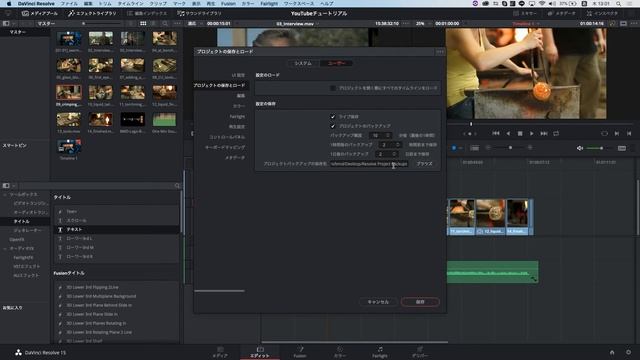Open the Media Pool panel button
Viewport: 640px width, 360px height.
[x=40, y=13]
